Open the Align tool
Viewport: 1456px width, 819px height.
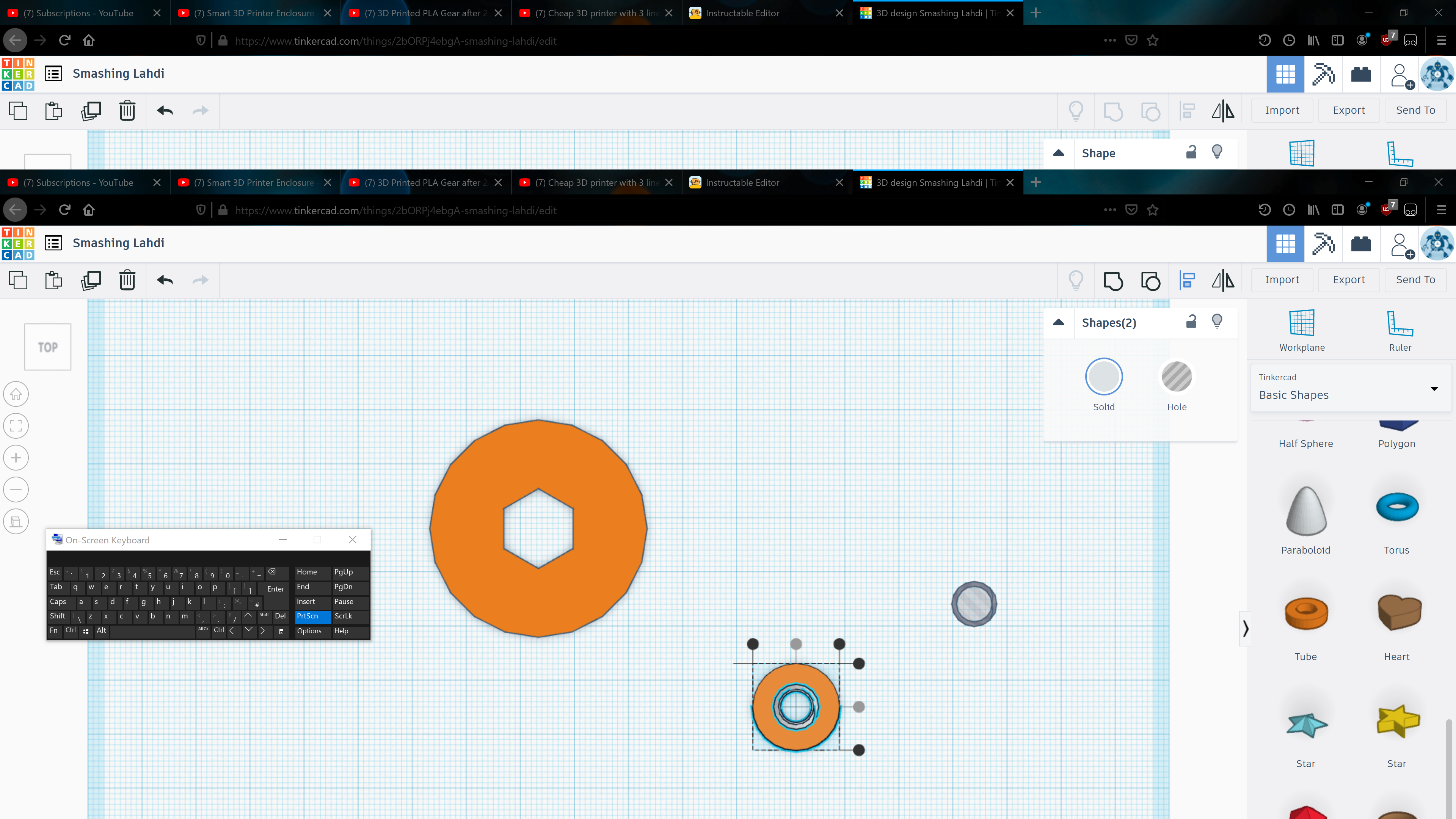(1187, 280)
